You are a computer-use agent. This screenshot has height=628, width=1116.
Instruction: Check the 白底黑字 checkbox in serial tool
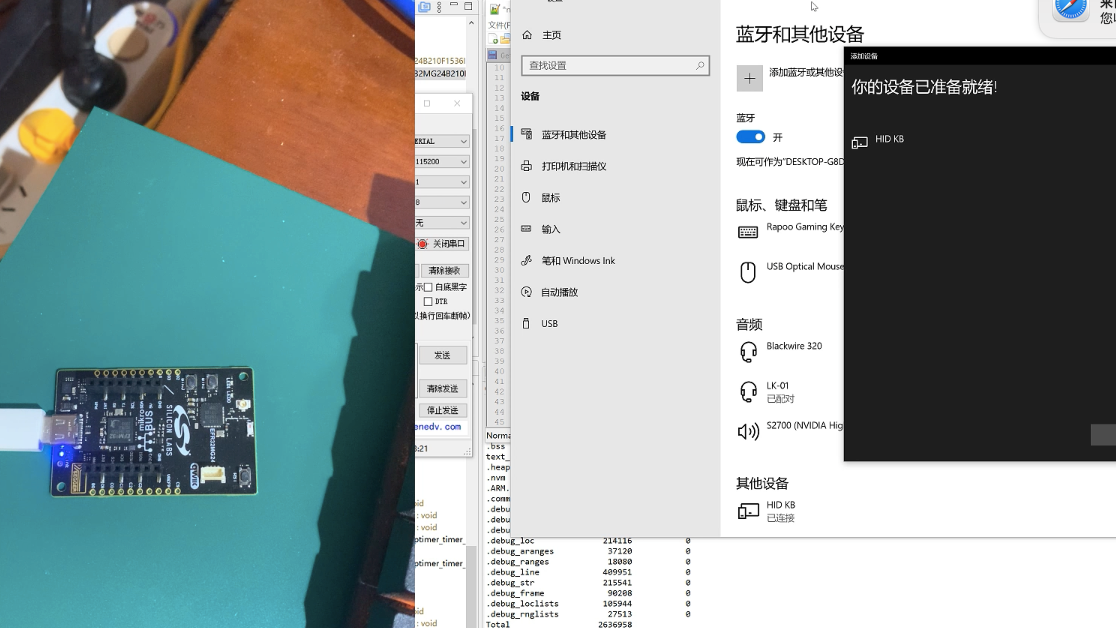click(x=428, y=287)
